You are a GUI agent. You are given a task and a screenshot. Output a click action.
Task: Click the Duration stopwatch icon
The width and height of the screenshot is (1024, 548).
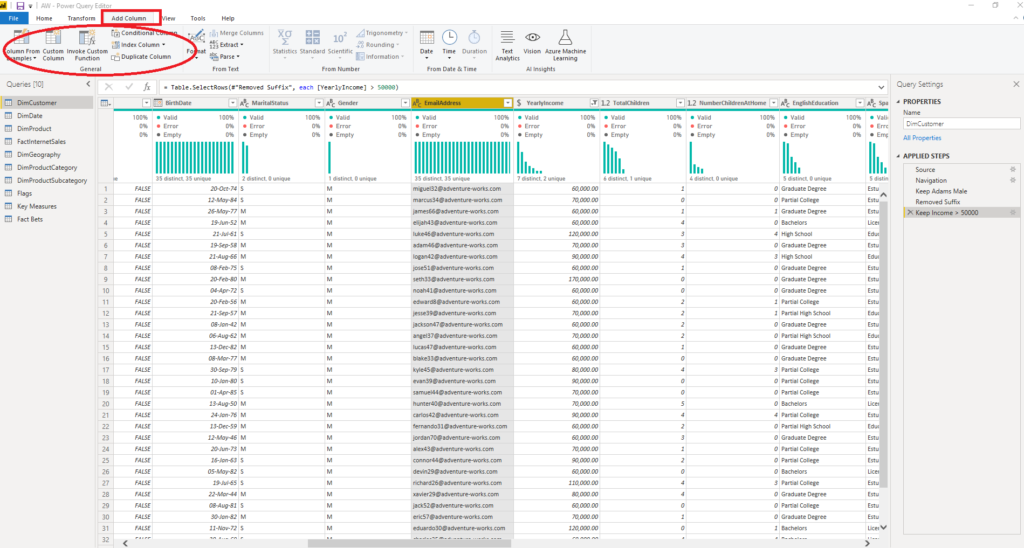coord(474,37)
